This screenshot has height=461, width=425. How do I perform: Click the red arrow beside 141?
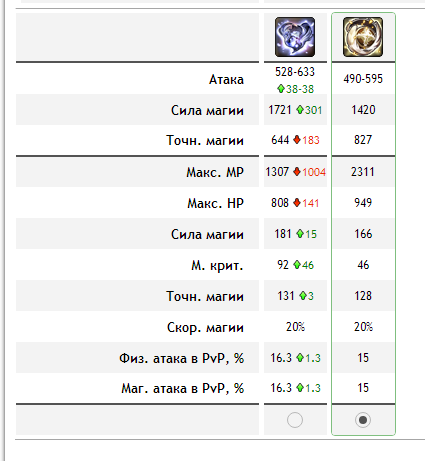point(297,203)
